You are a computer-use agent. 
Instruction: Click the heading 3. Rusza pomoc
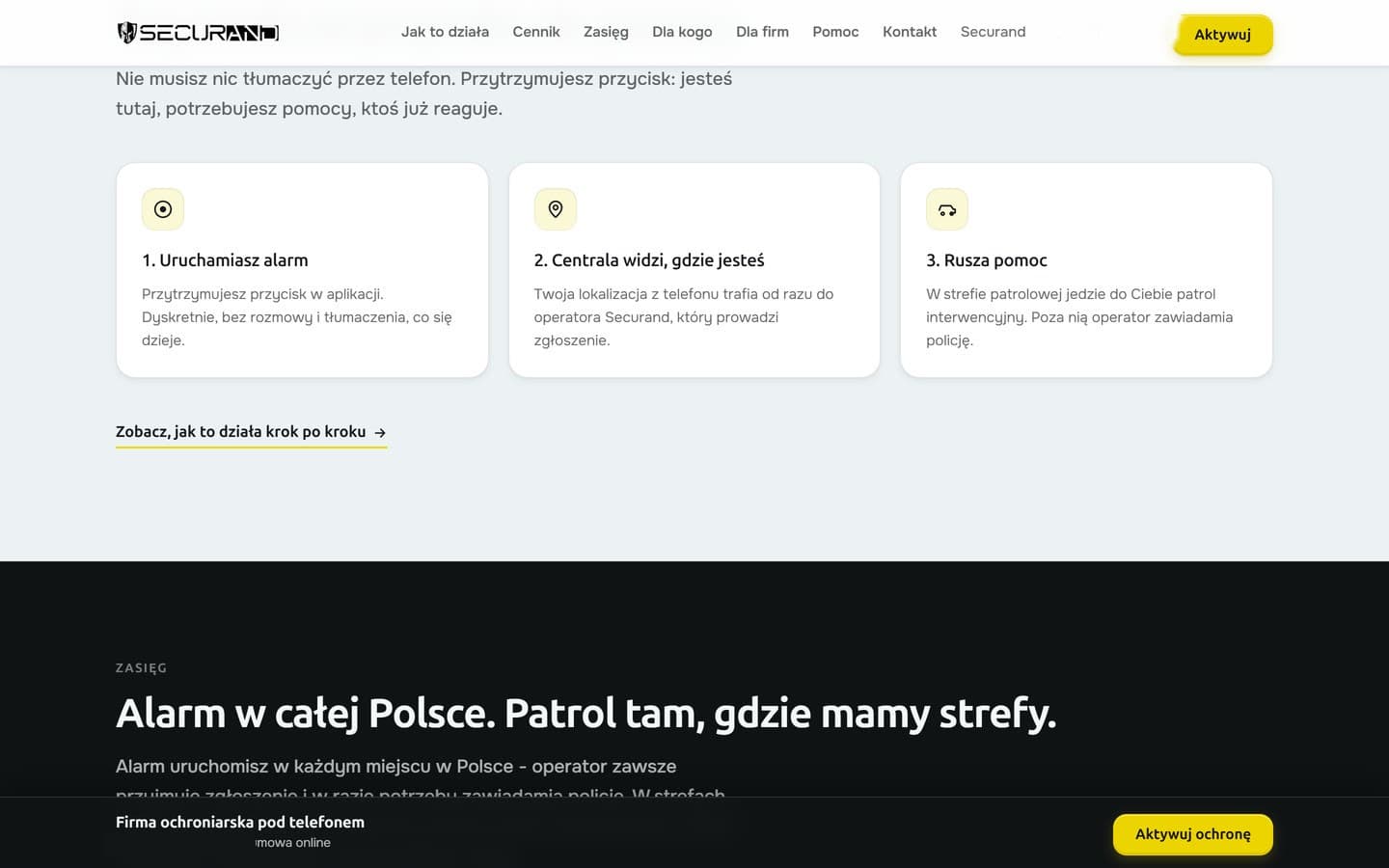(x=987, y=260)
